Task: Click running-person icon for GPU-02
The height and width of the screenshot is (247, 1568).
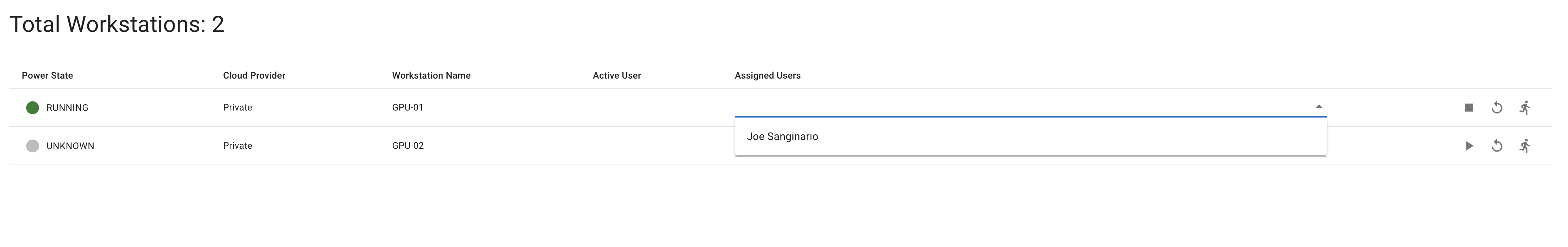Action: coord(1525,146)
